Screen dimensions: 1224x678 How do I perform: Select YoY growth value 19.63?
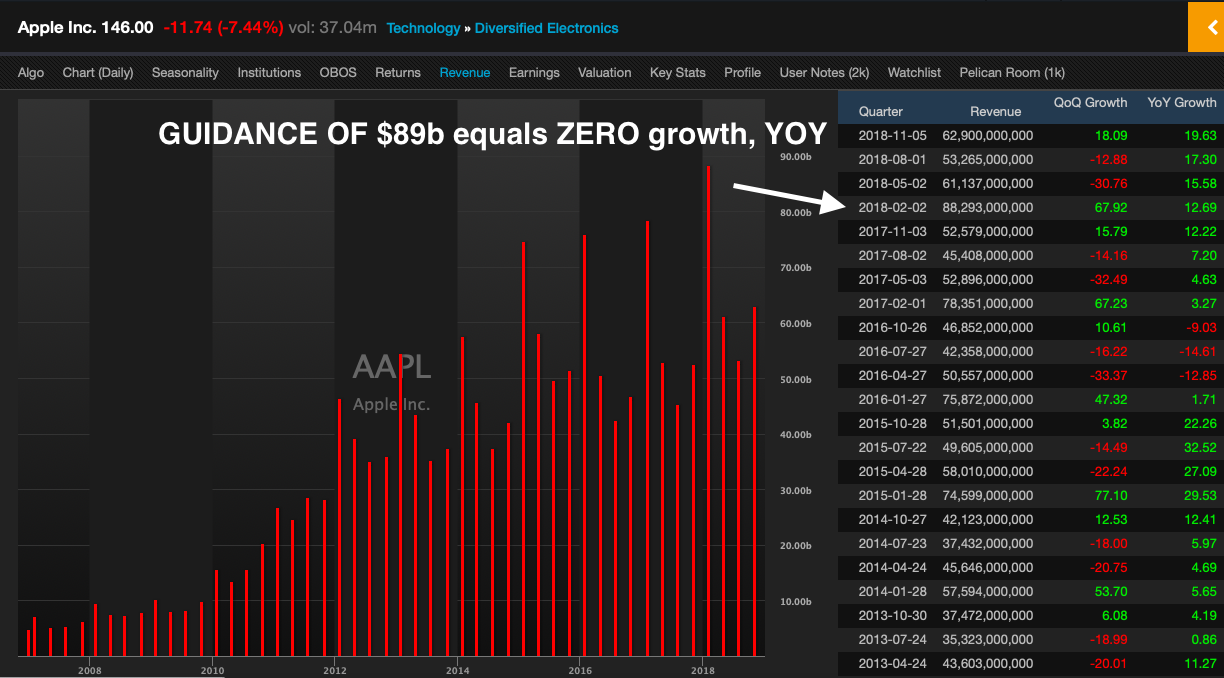pyautogui.click(x=1200, y=135)
